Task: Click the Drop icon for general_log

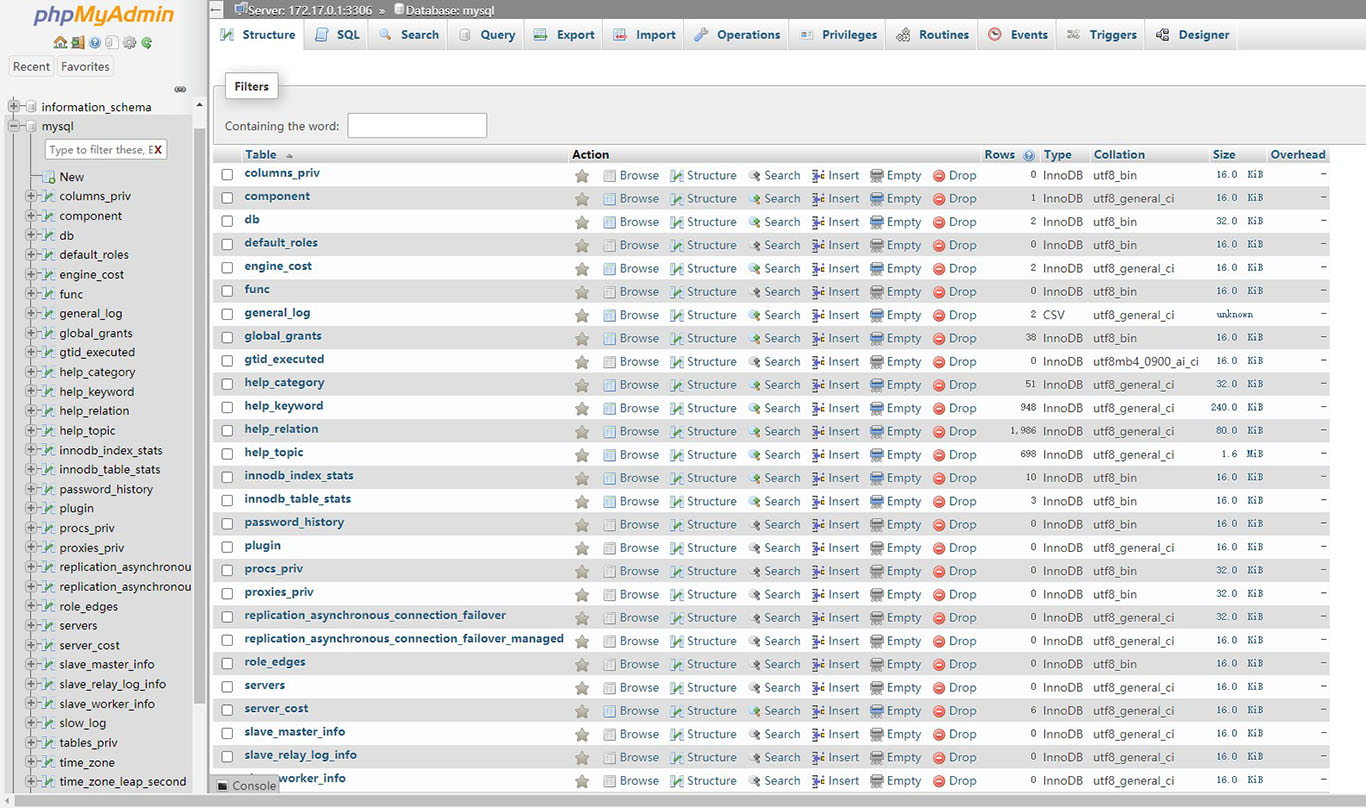Action: point(939,315)
